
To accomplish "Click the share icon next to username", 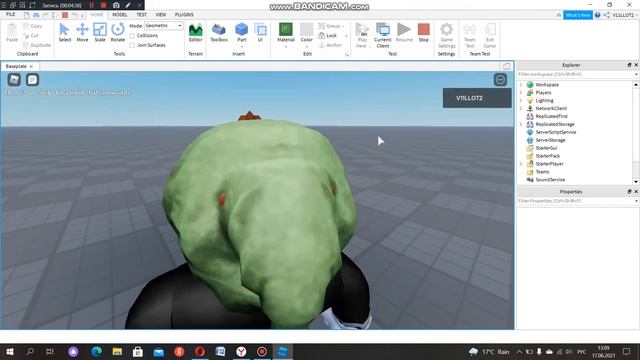I will pyautogui.click(x=607, y=15).
